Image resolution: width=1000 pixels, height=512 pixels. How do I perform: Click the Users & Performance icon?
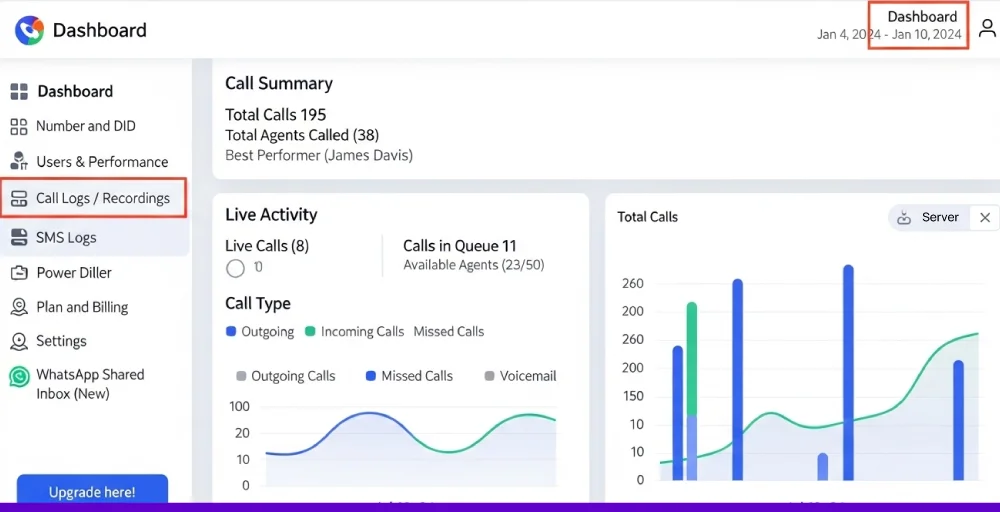coord(19,161)
